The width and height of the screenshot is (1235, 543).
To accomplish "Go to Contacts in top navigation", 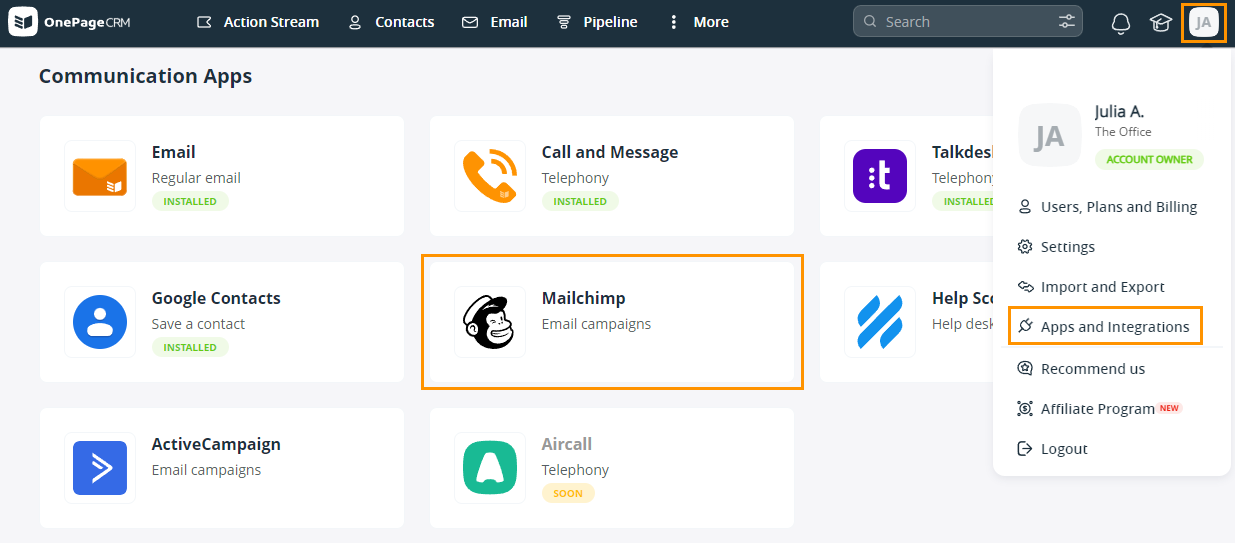I will (391, 22).
